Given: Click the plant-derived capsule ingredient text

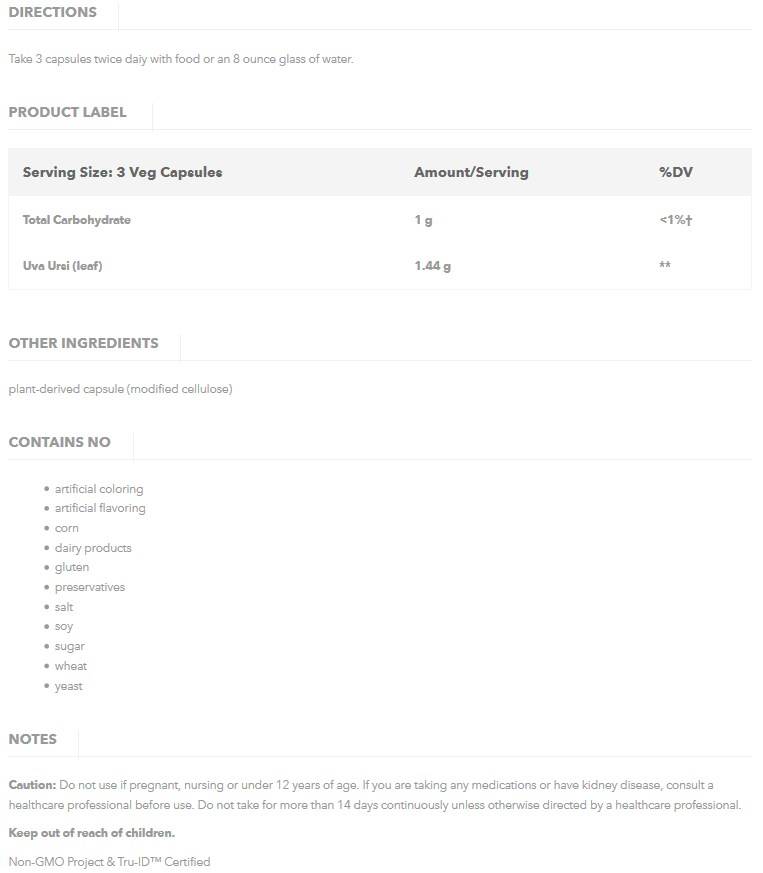Looking at the screenshot, I should click(x=120, y=389).
